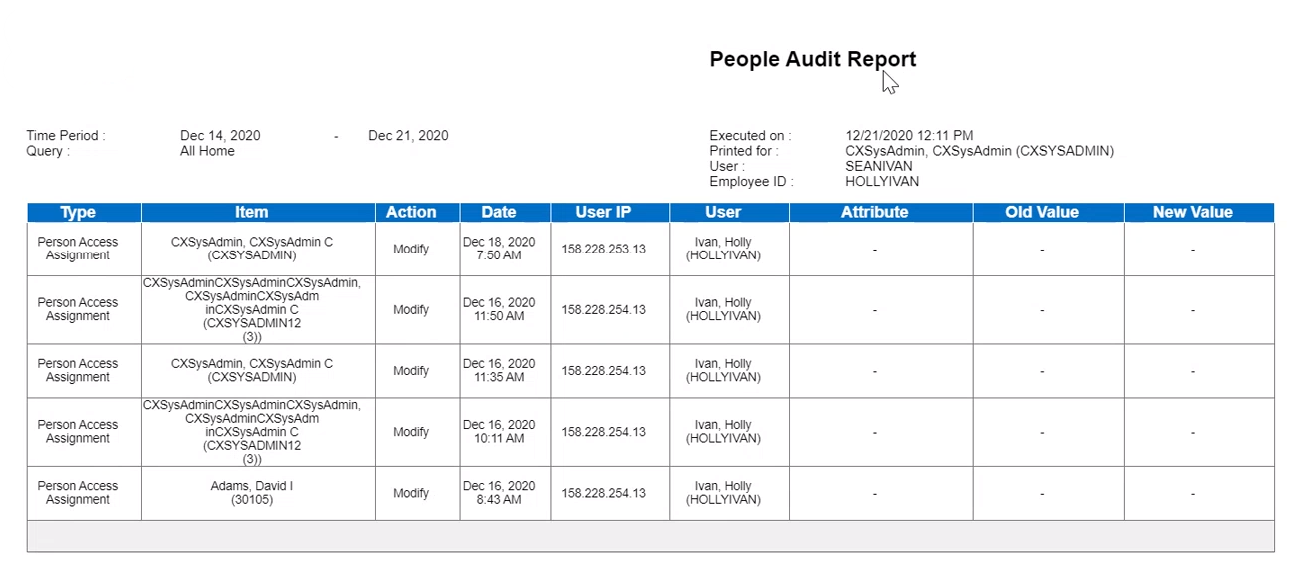Select the SEANIVAN user value

point(878,166)
